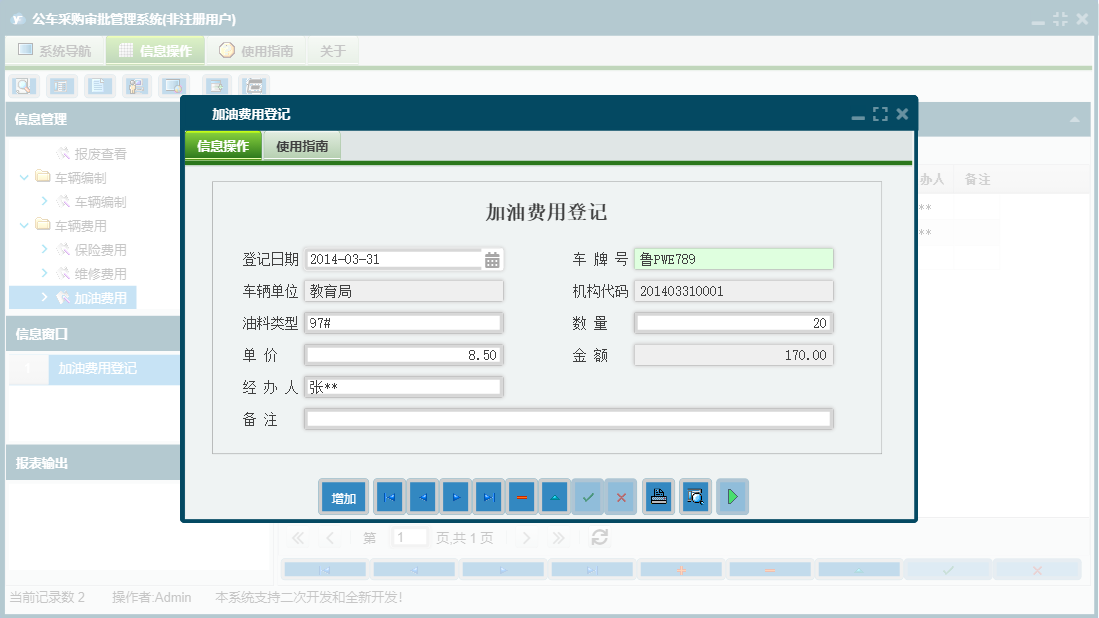The width and height of the screenshot is (1099, 618).
Task: Run the green play execute icon
Action: coord(732,496)
